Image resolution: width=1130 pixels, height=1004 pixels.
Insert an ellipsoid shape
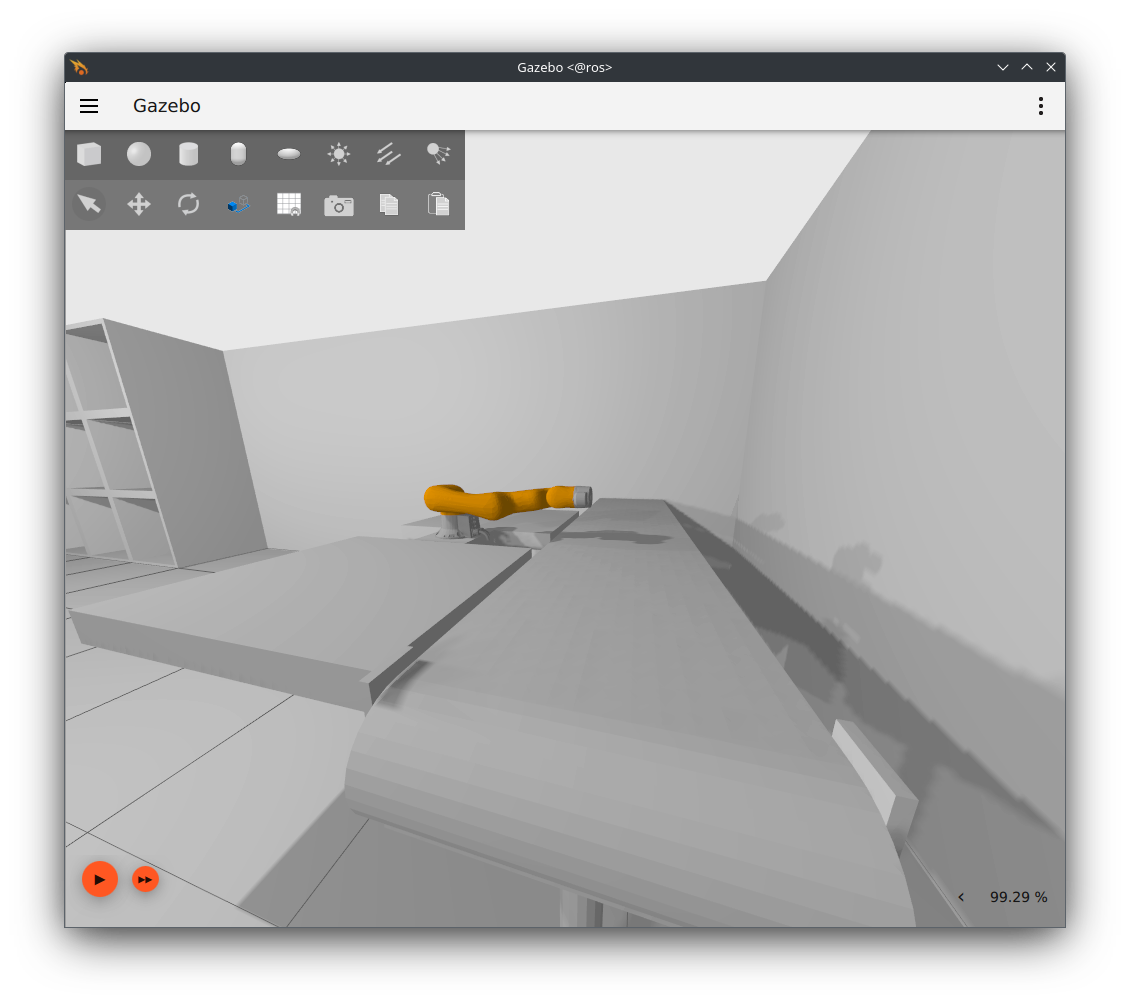289,154
